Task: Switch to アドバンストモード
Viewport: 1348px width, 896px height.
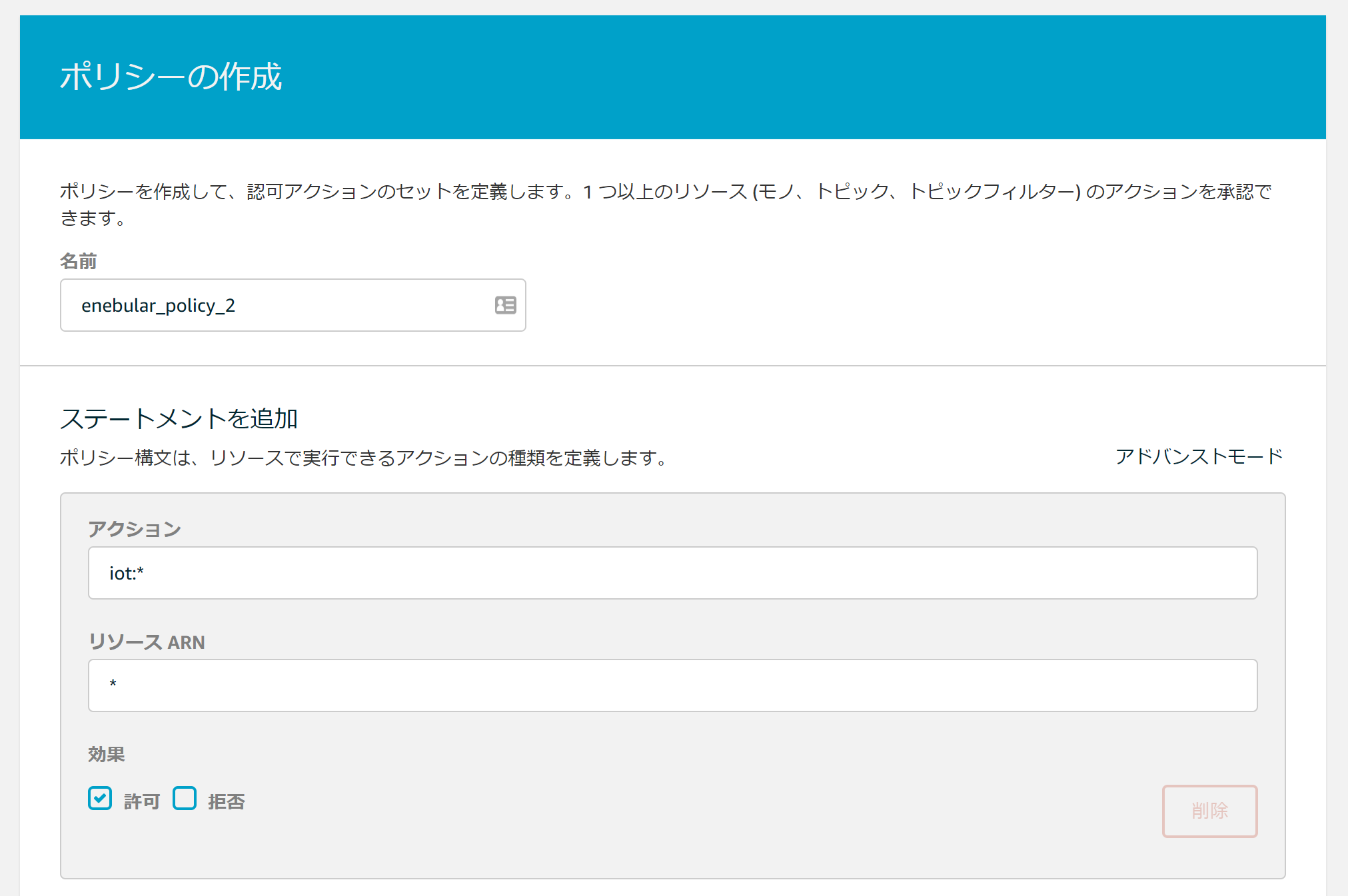Action: (x=1198, y=456)
